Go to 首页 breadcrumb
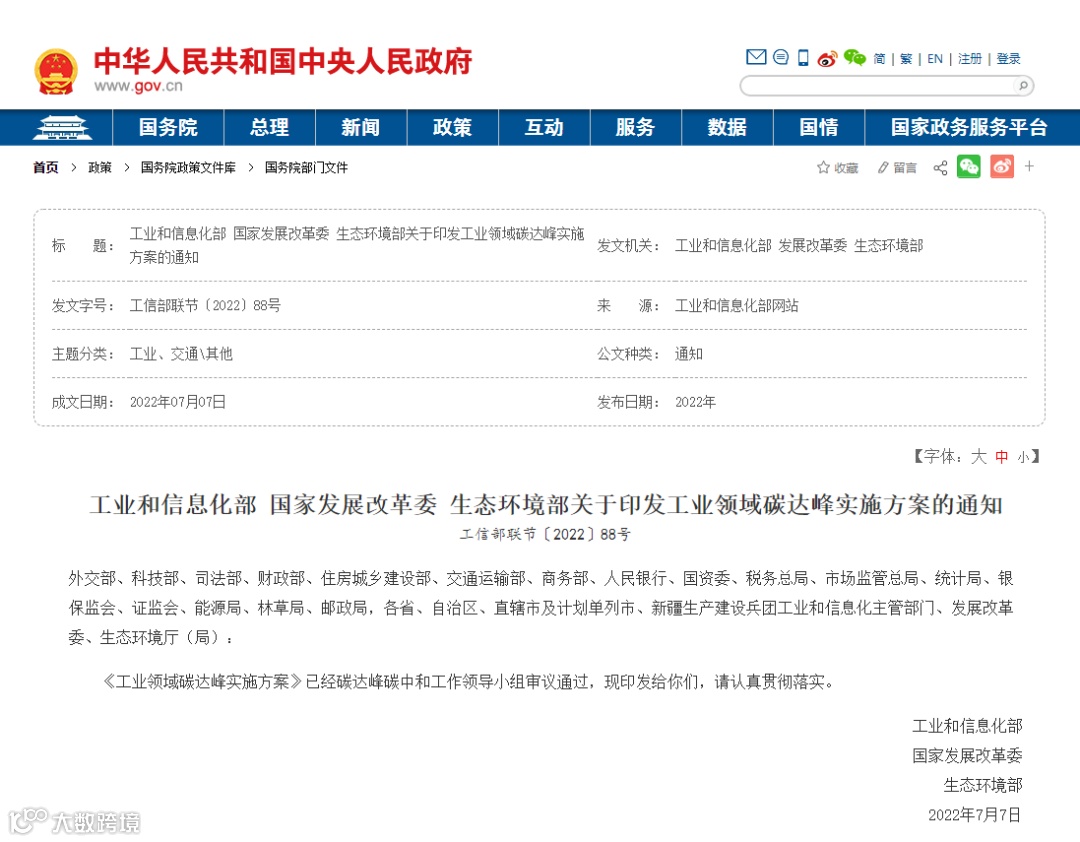The height and width of the screenshot is (842, 1080). click(45, 167)
